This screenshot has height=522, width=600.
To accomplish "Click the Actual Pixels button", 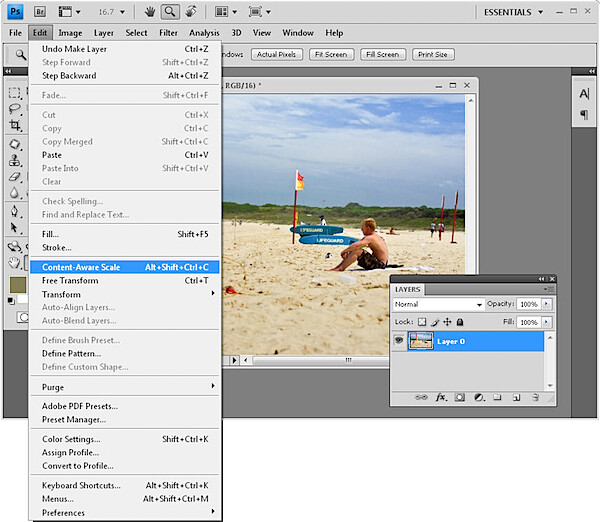I will pos(276,54).
